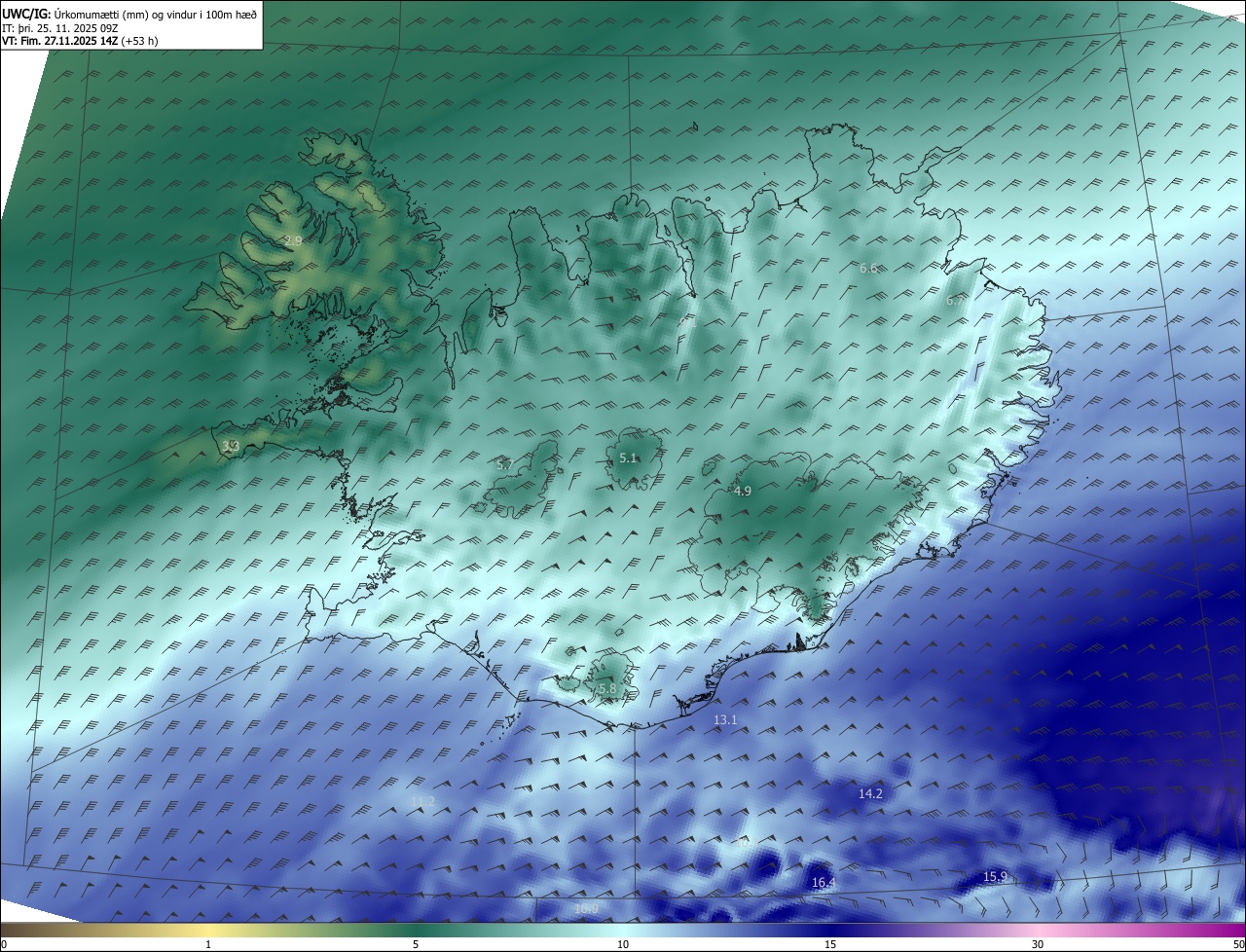This screenshot has width=1246, height=952.
Task: Click the '30' tick on the color scale
Action: (1038, 944)
